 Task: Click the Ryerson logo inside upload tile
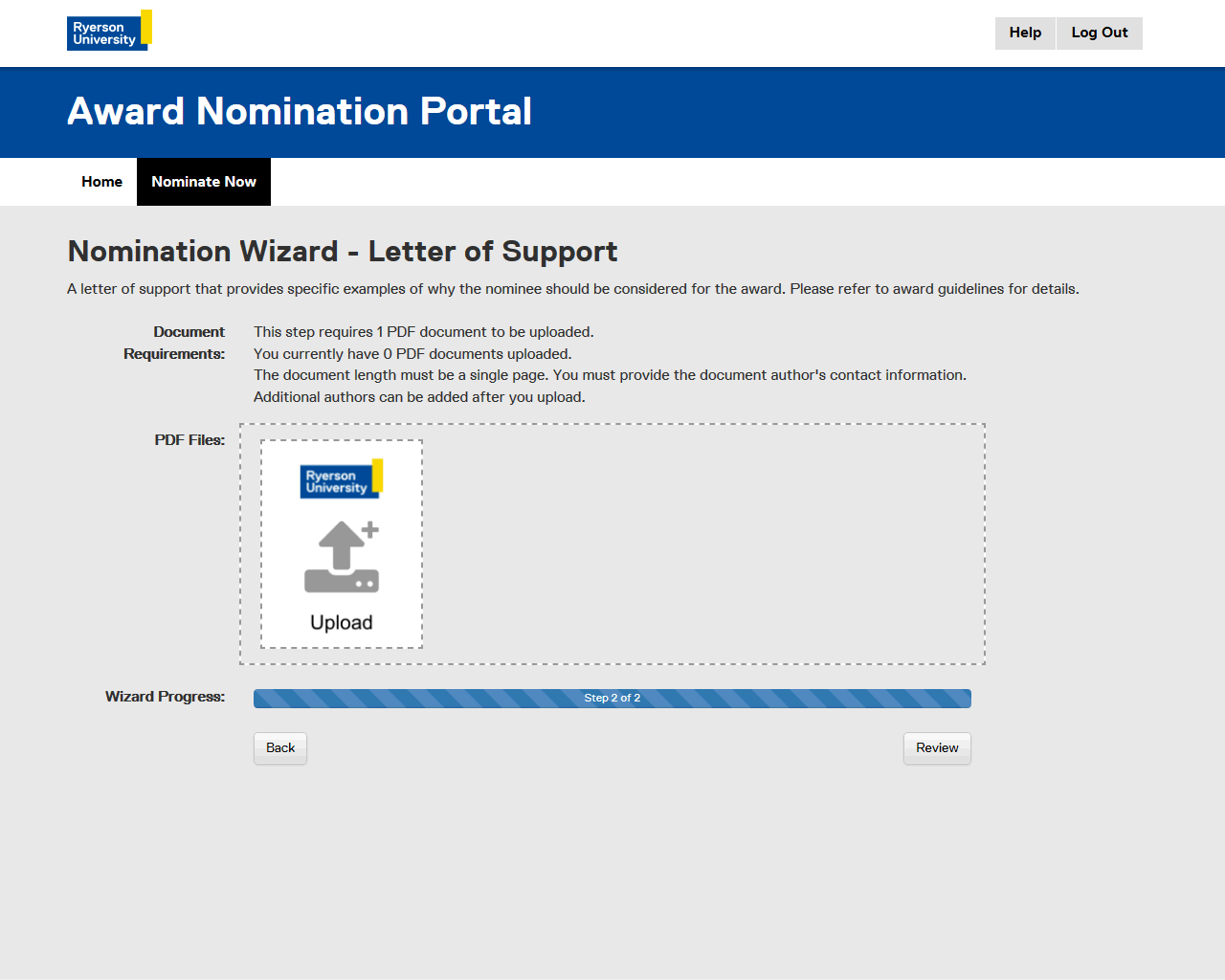click(341, 479)
